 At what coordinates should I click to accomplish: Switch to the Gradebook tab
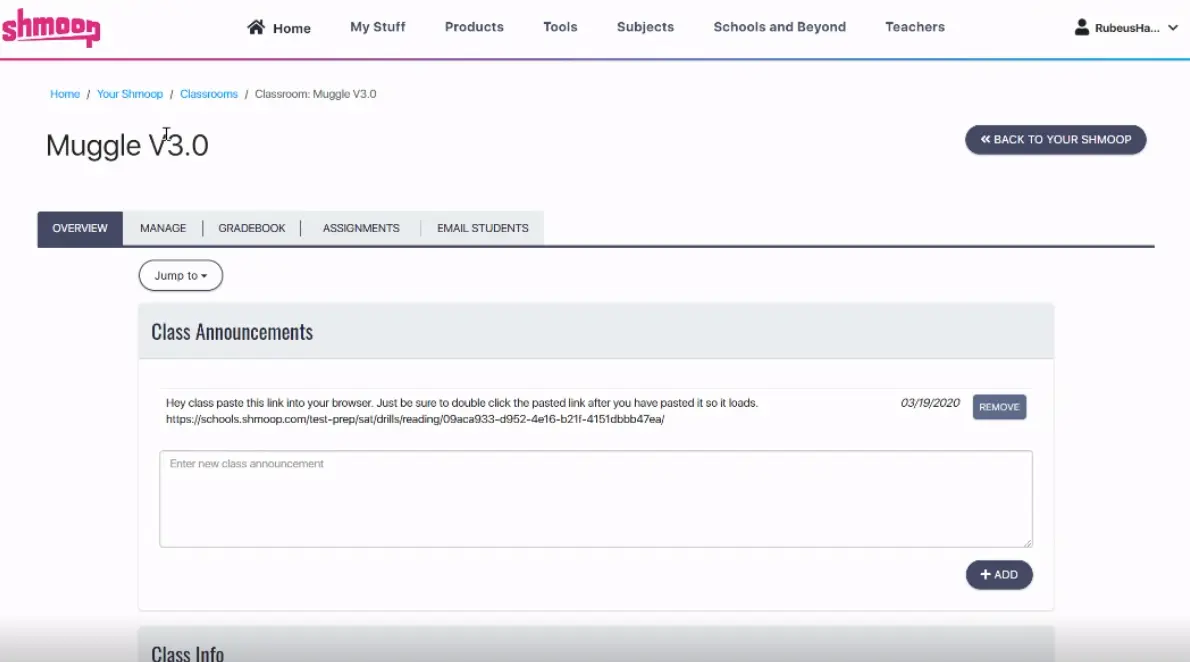pyautogui.click(x=252, y=229)
